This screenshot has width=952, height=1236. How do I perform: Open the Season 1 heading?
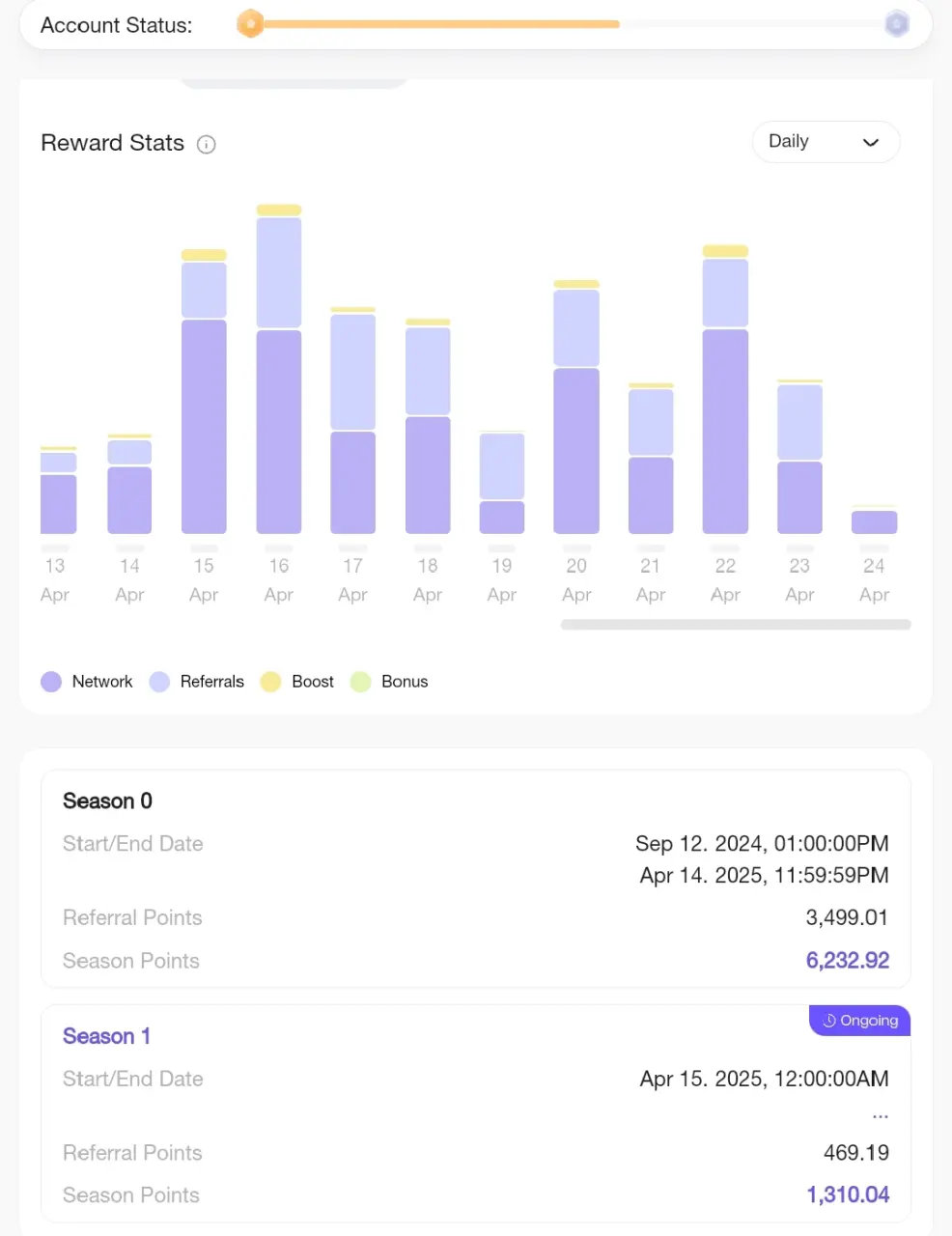(x=106, y=1036)
